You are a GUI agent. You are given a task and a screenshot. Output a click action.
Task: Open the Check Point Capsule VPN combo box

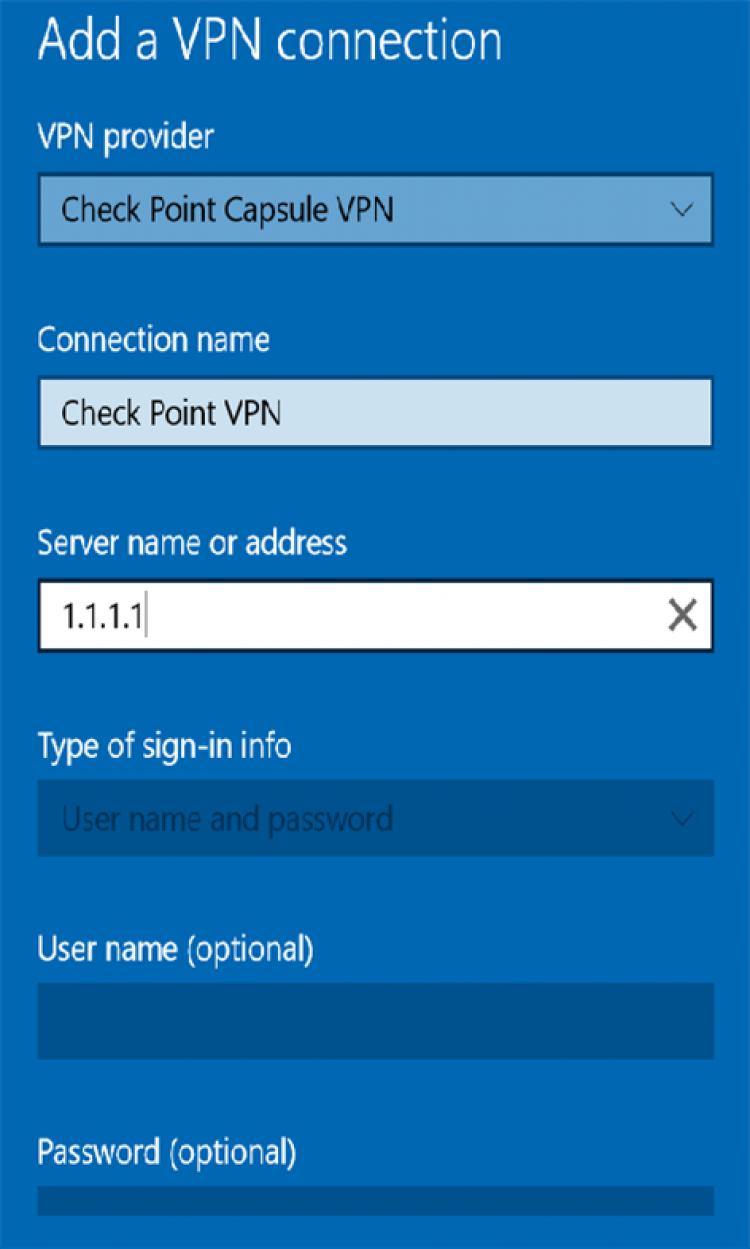[x=375, y=210]
